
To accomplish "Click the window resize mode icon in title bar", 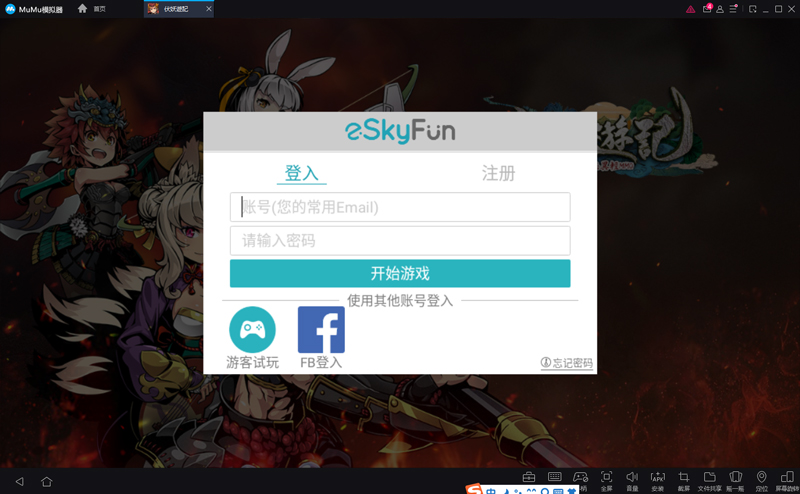I will pos(753,9).
